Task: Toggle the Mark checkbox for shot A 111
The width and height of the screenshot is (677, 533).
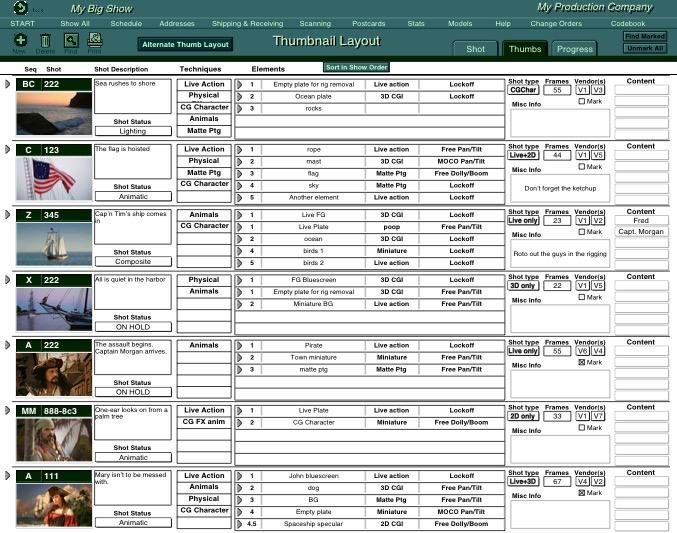Action: 582,493
